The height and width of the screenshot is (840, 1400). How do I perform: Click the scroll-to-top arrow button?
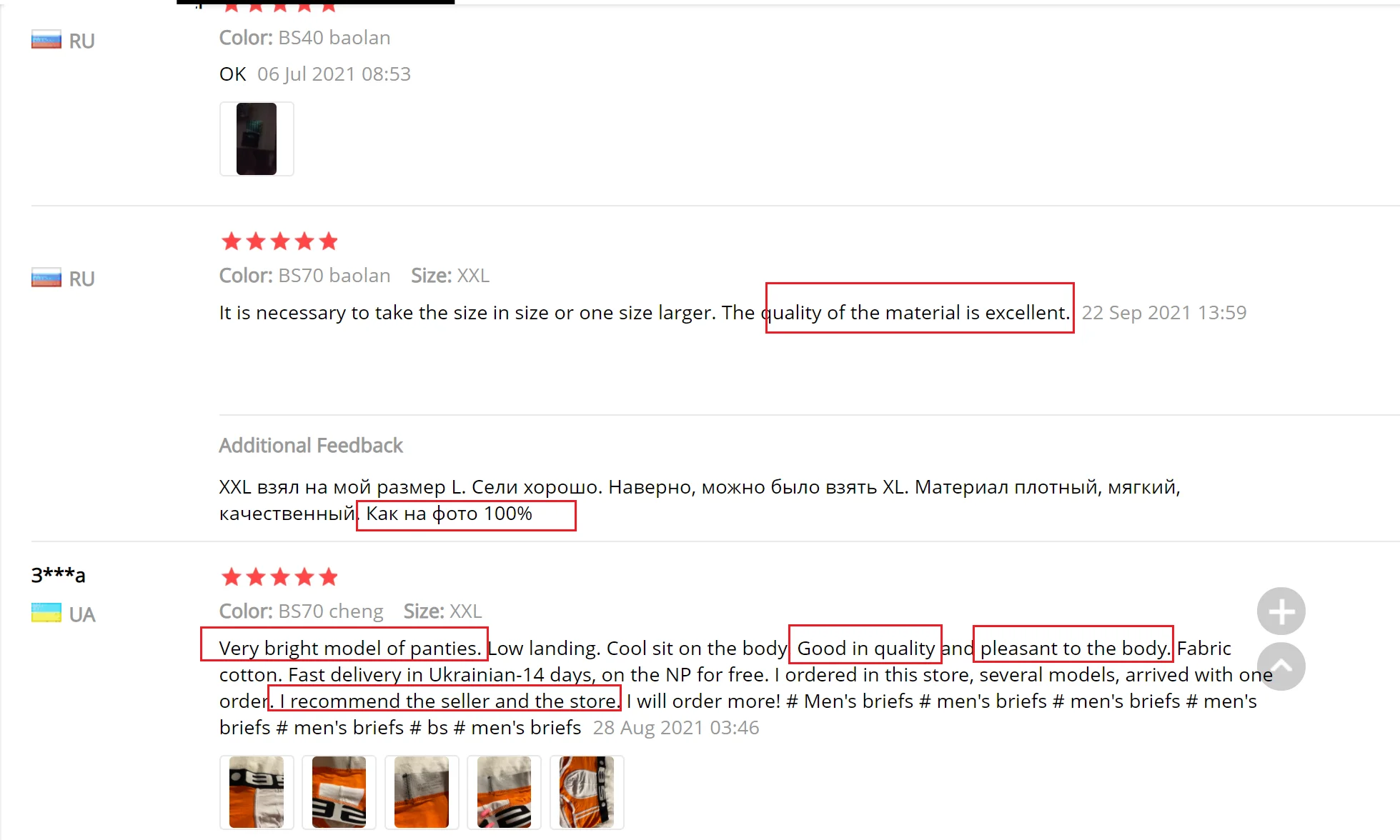[1281, 666]
